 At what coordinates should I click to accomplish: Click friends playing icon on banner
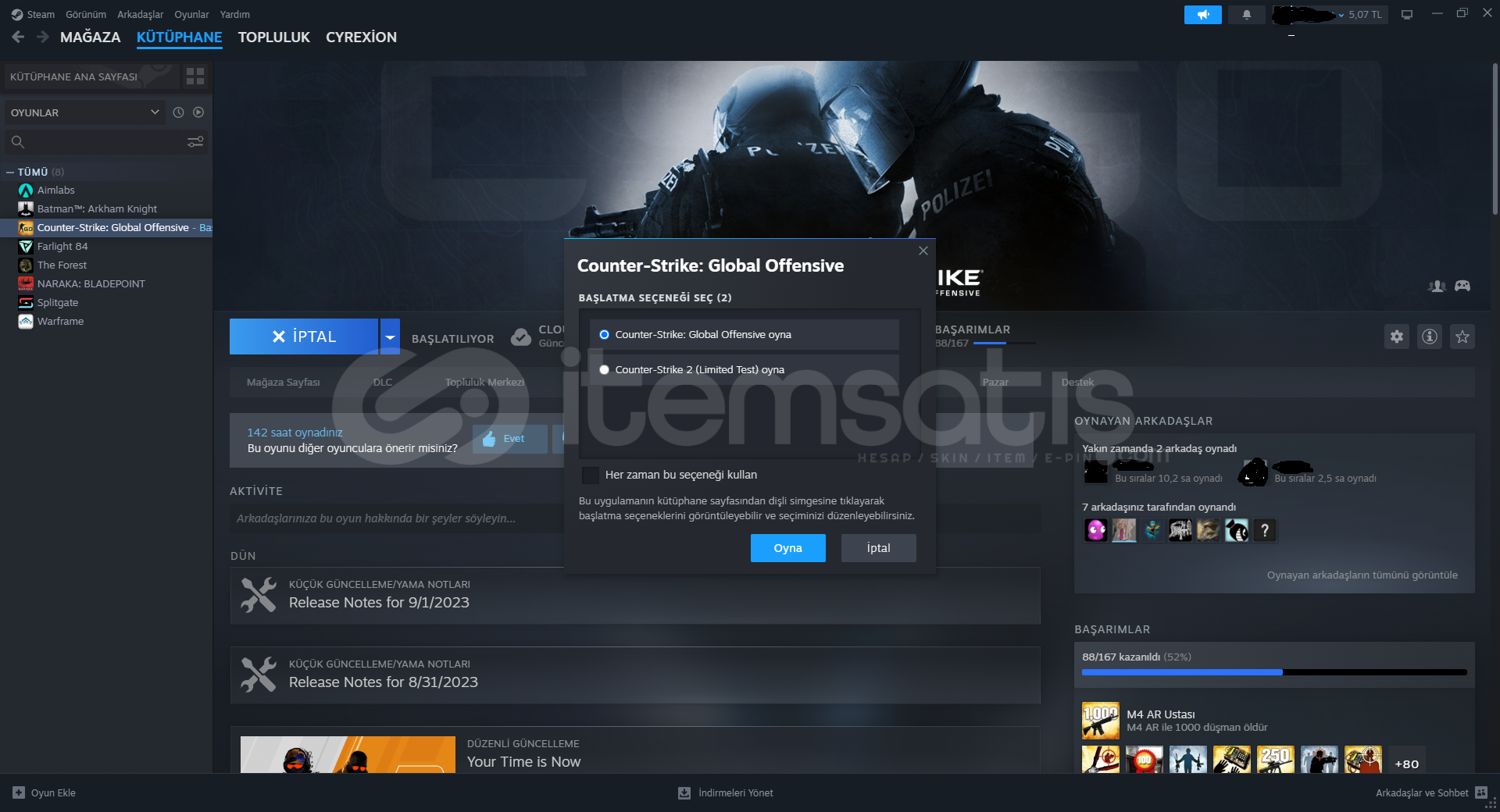tap(1437, 286)
